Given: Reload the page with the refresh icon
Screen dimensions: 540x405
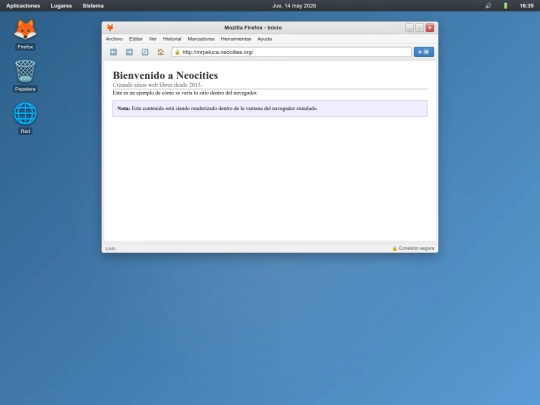Looking at the screenshot, I should 145,52.
